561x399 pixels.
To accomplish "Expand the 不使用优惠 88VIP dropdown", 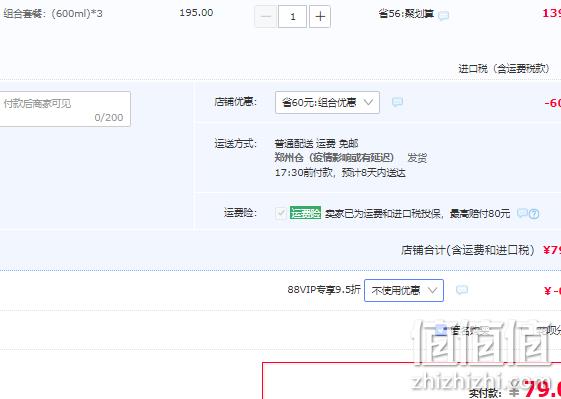I will pyautogui.click(x=404, y=290).
